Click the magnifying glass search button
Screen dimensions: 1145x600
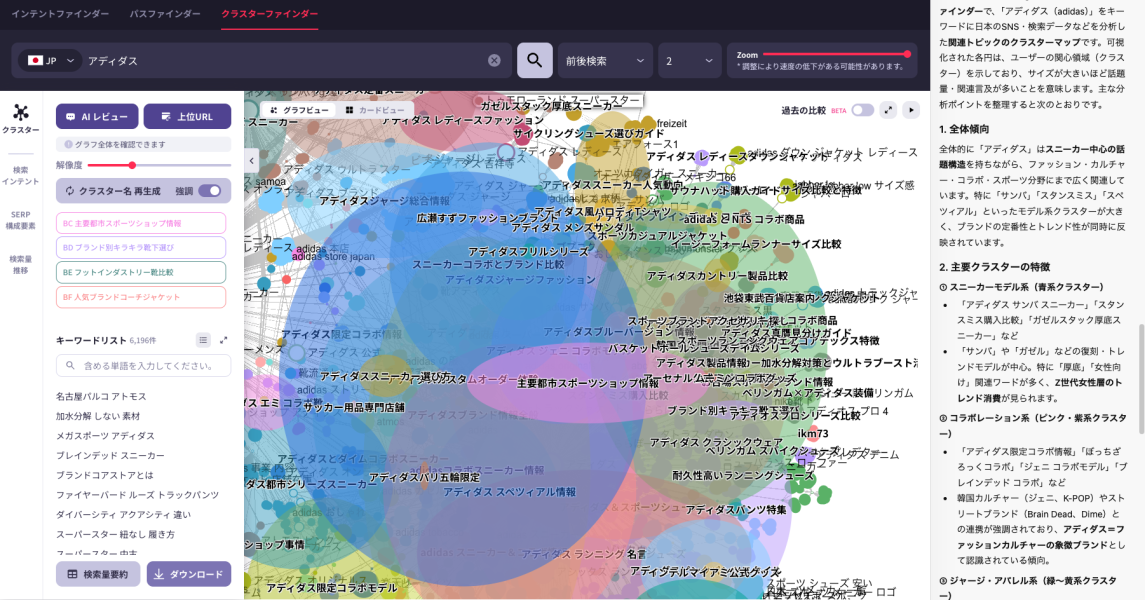(534, 60)
